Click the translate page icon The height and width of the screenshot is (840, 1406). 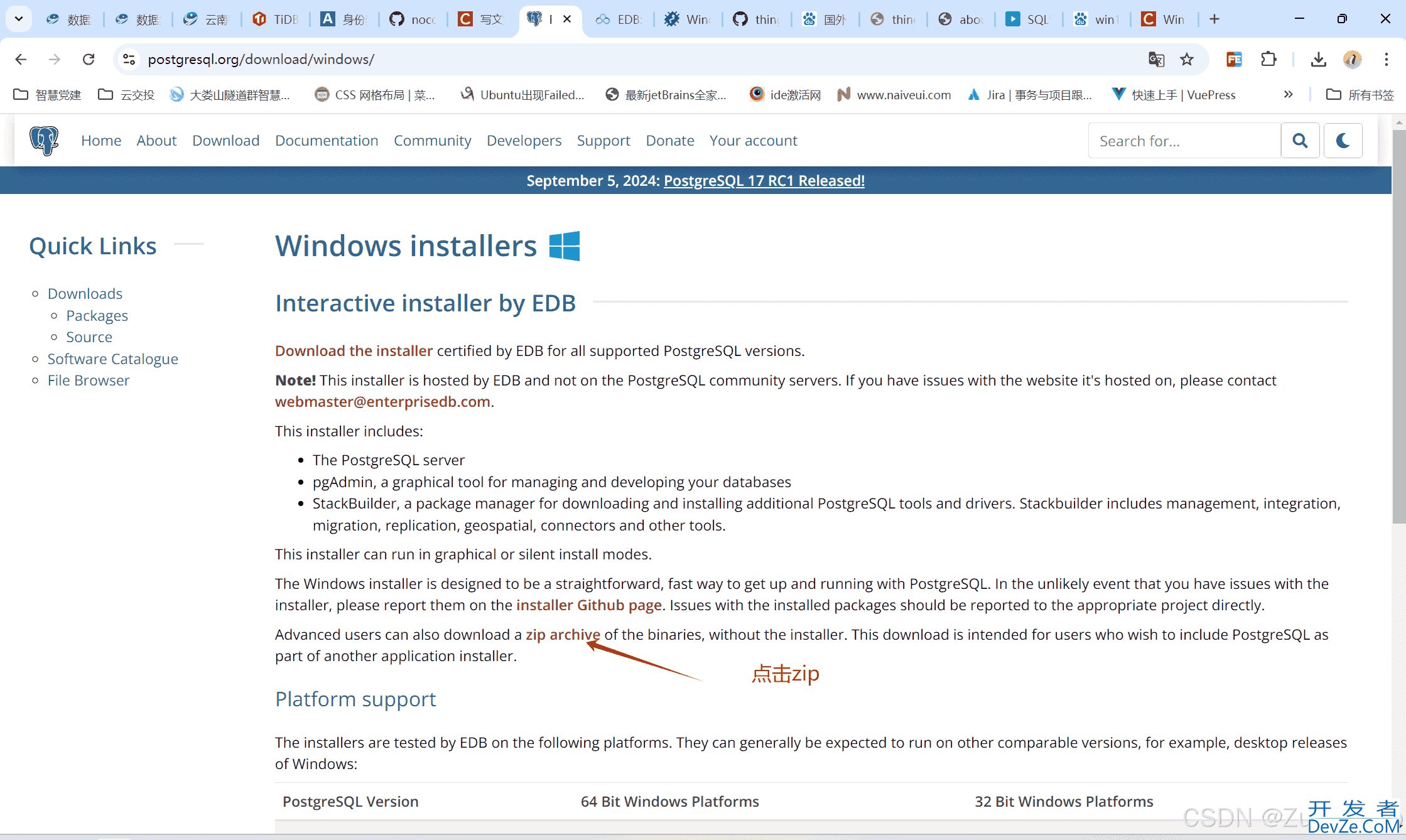pos(1156,59)
